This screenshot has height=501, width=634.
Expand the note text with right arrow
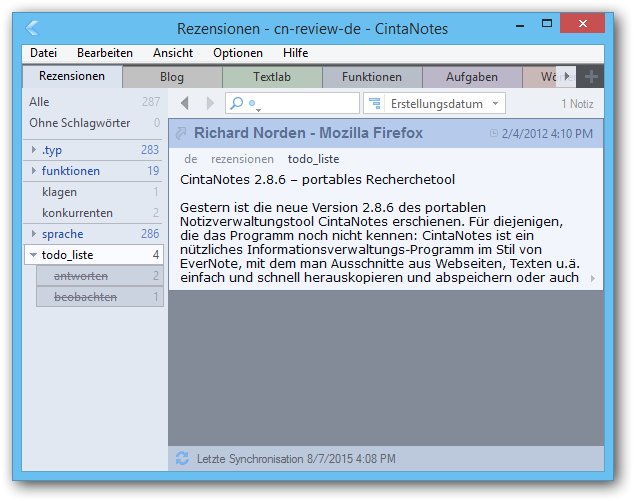point(593,278)
